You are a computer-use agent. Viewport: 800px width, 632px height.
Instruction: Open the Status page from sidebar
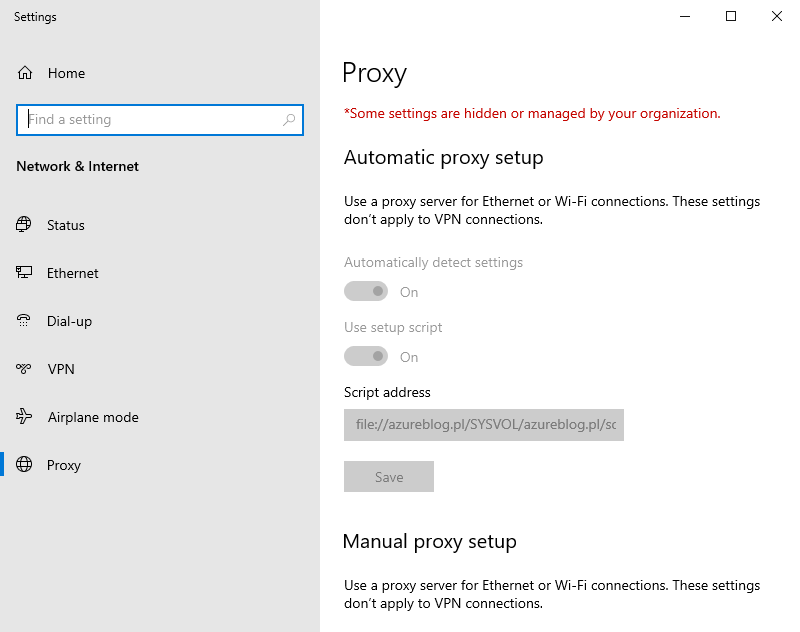pos(65,225)
